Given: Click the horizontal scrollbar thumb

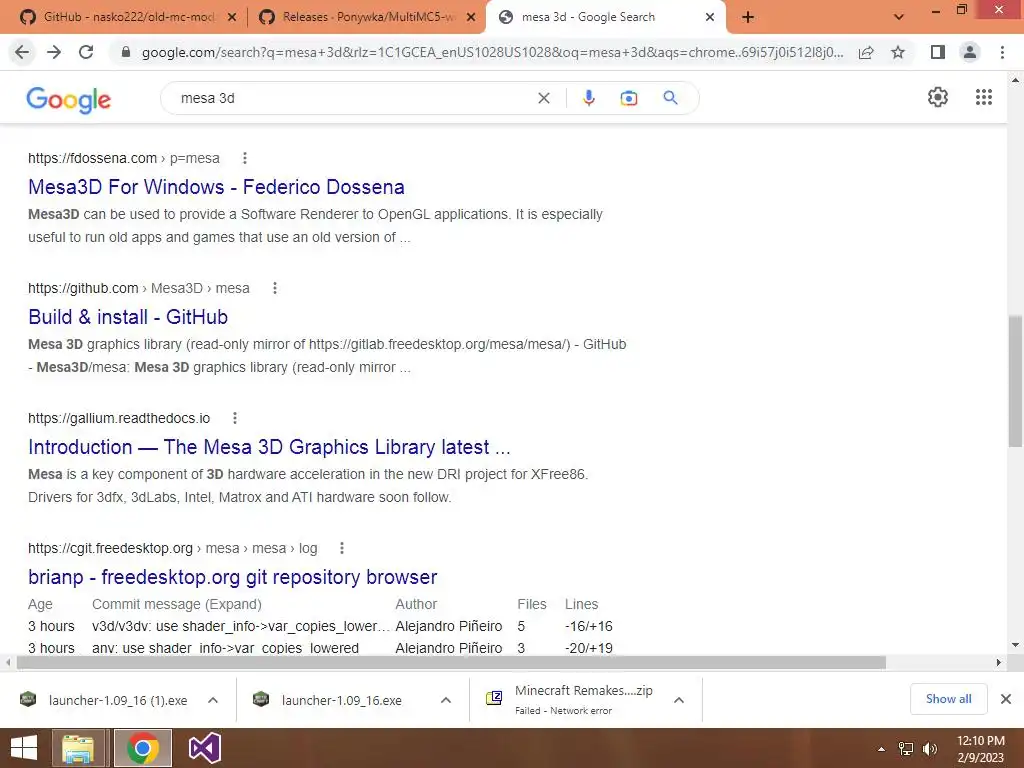Looking at the screenshot, I should point(451,662).
